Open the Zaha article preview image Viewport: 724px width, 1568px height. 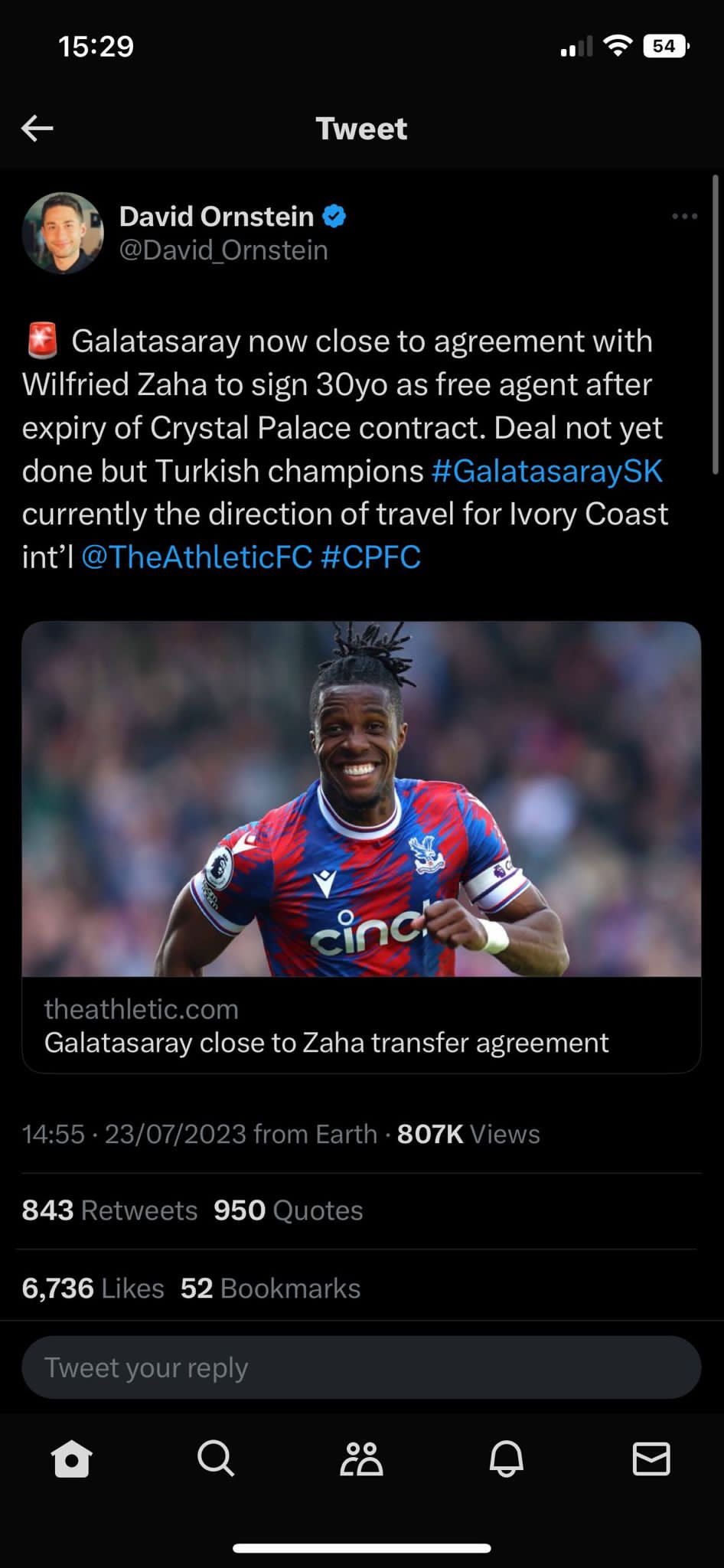point(361,799)
